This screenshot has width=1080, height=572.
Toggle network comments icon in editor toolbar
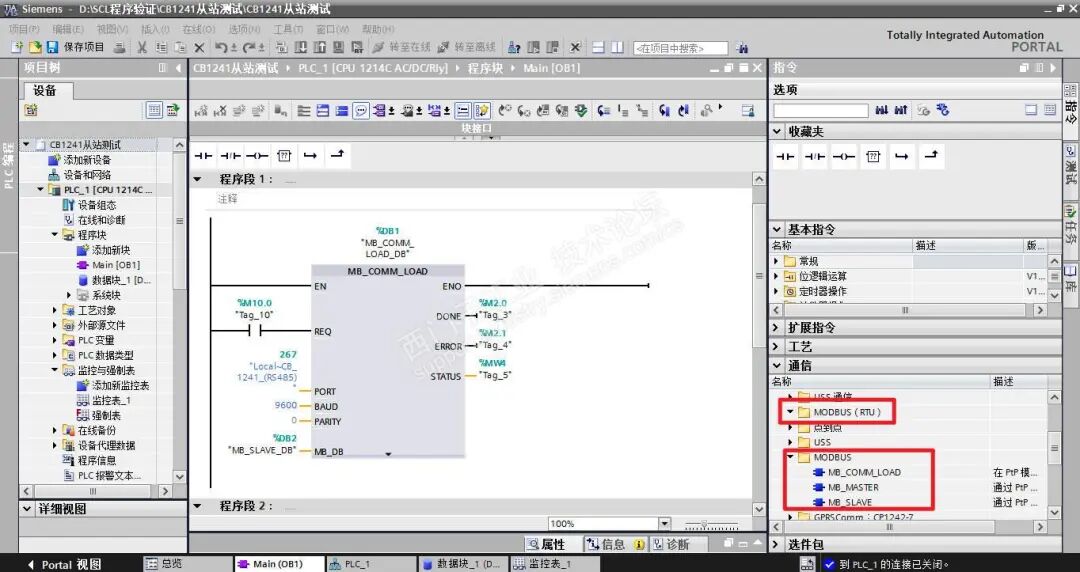coord(361,110)
